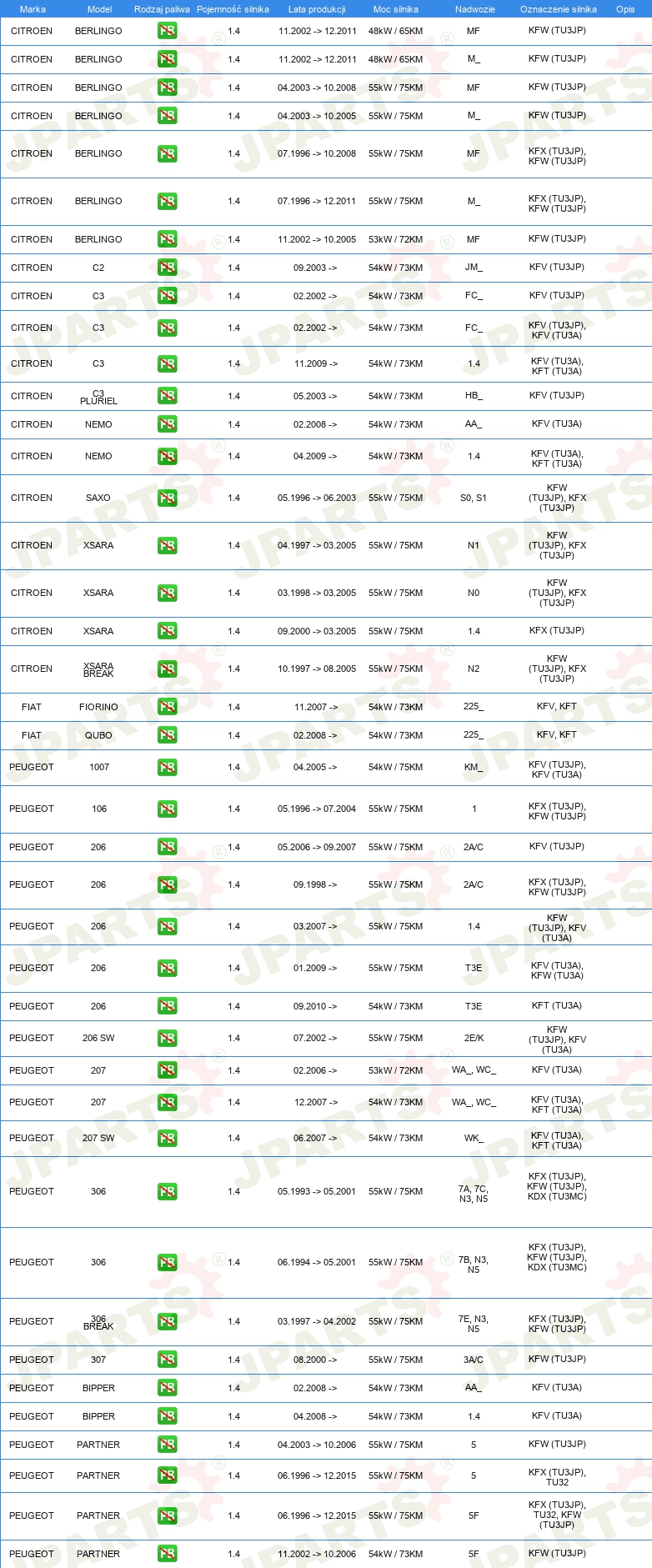Click fuel icon in Peugeot 106 row
Viewport: 652px width, 1568px height.
(168, 809)
